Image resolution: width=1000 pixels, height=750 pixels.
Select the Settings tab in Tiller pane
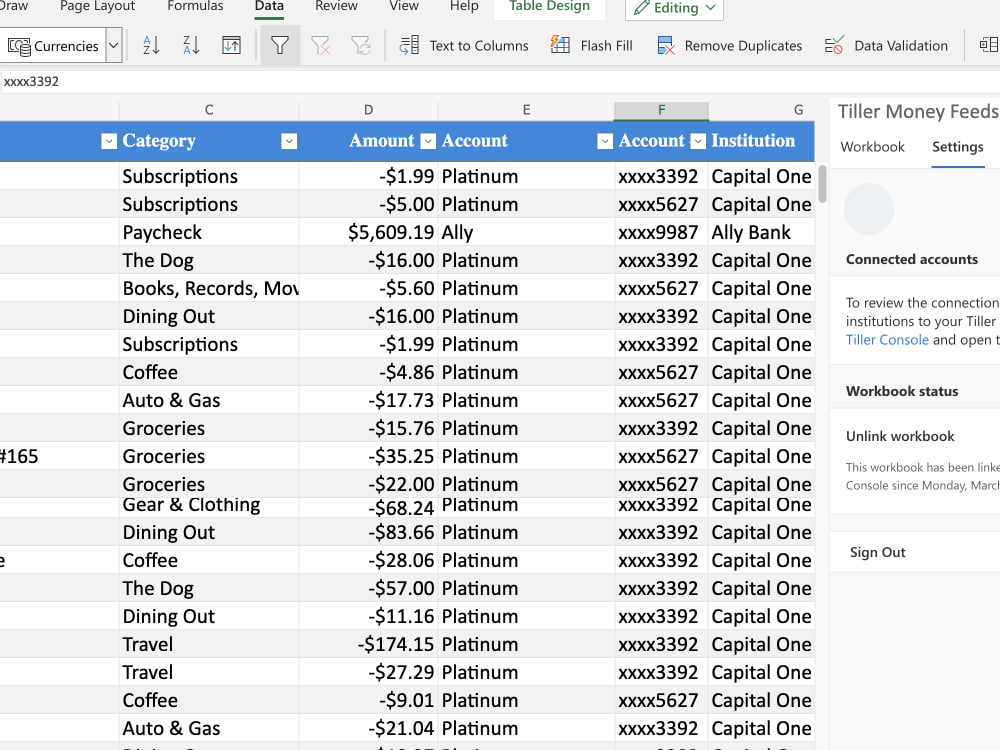[957, 147]
